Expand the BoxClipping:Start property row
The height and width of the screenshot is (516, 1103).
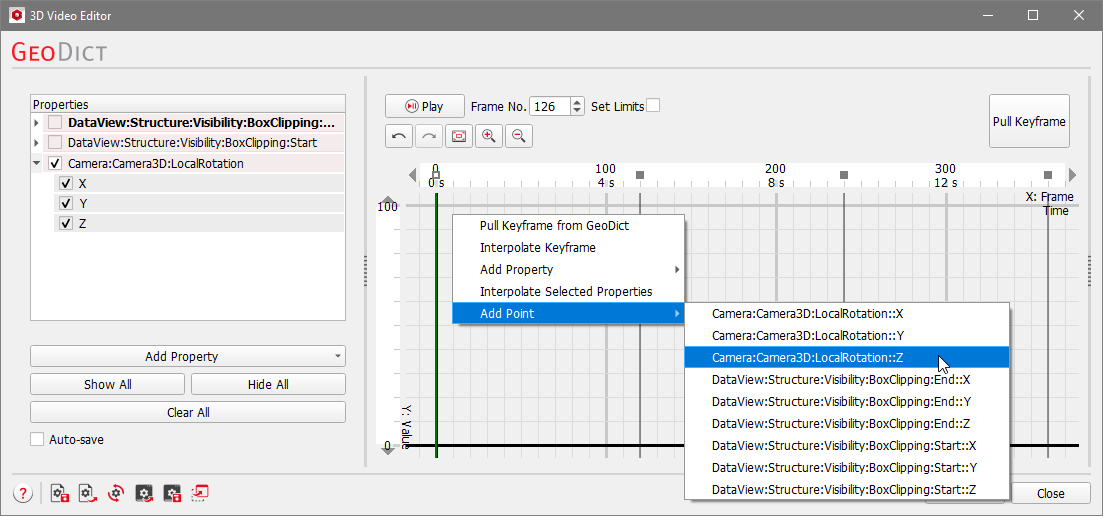tap(37, 143)
